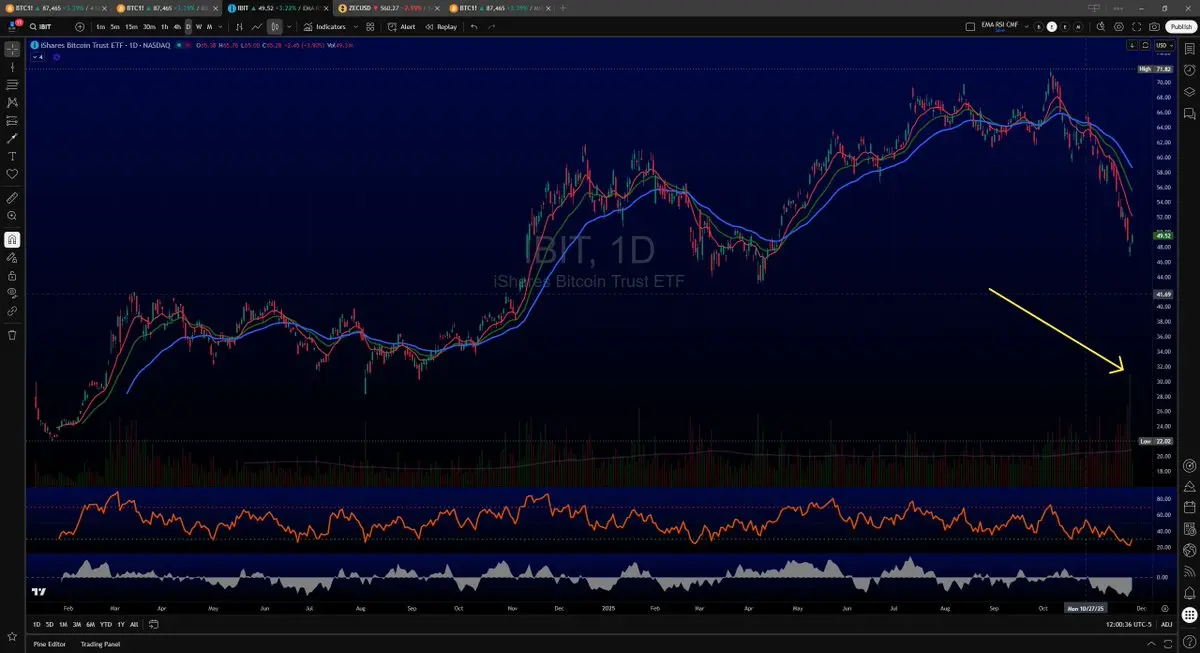Take a chart snapshot with camera icon
Image resolution: width=1200 pixels, height=653 pixels.
[1155, 27]
